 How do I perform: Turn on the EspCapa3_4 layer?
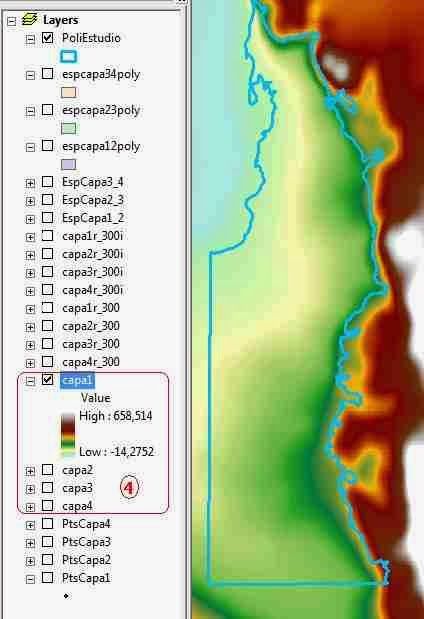pyautogui.click(x=48, y=182)
